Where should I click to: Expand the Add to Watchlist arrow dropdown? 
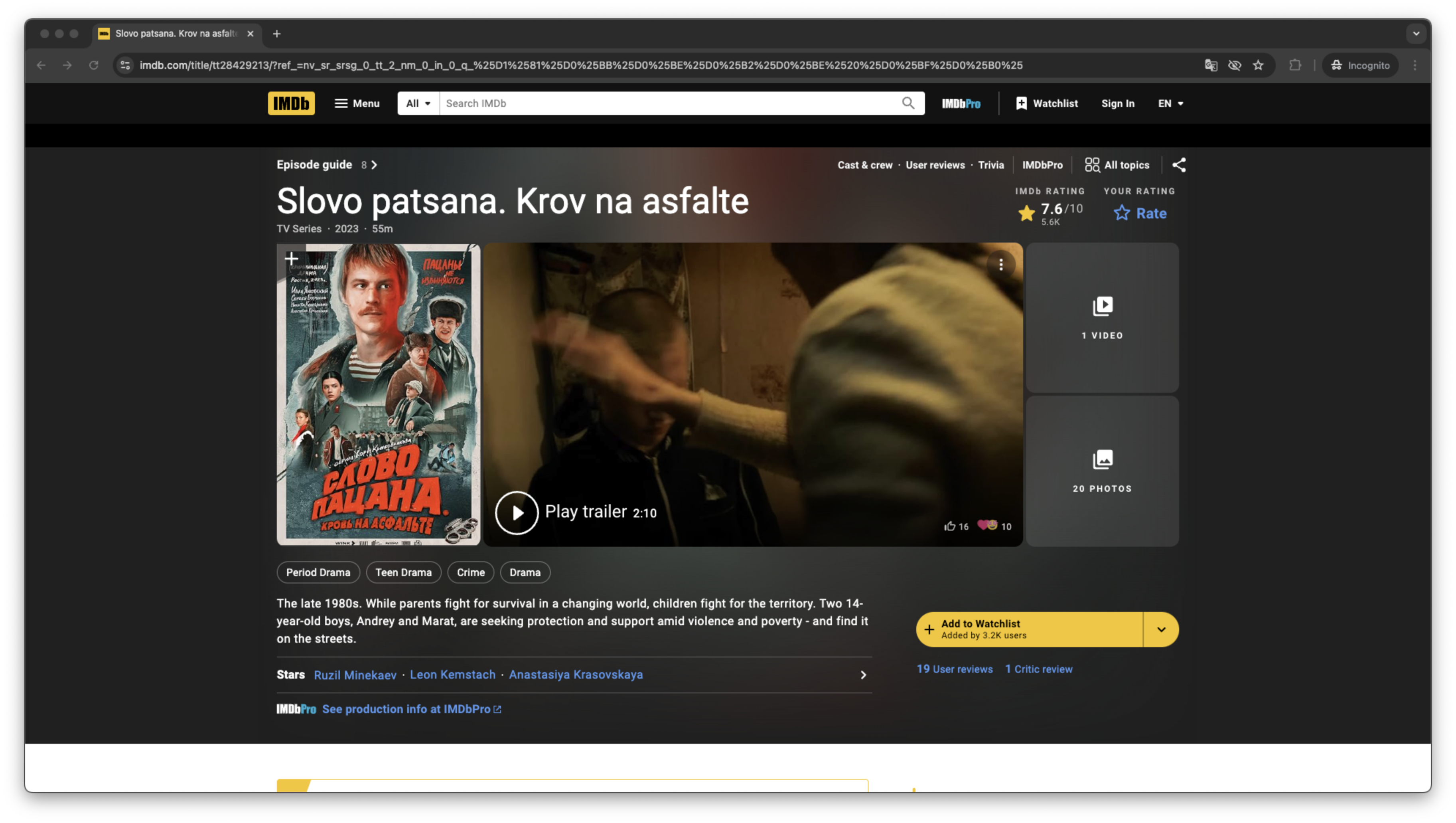tap(1161, 629)
